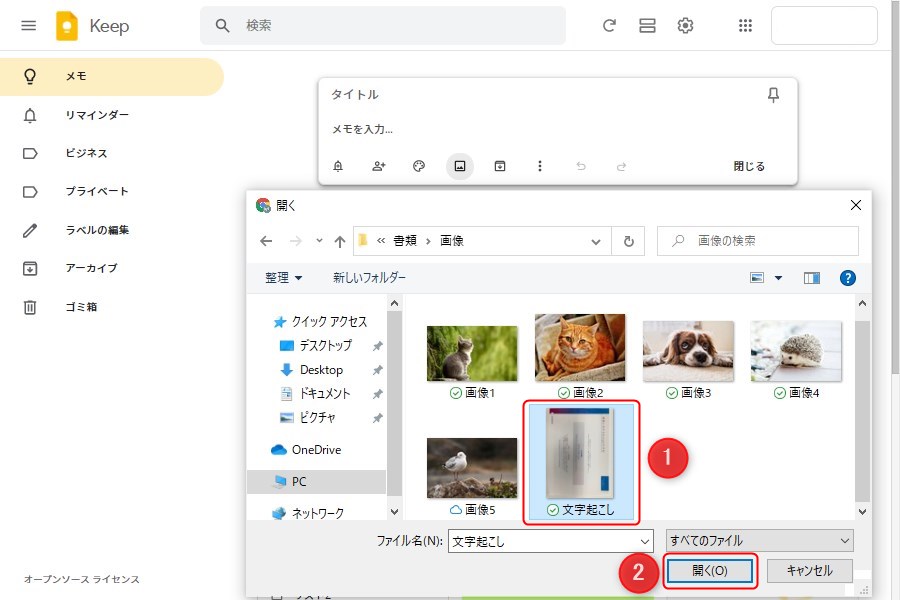Open the Google apps grid icon
This screenshot has height=600, width=900.
click(745, 26)
